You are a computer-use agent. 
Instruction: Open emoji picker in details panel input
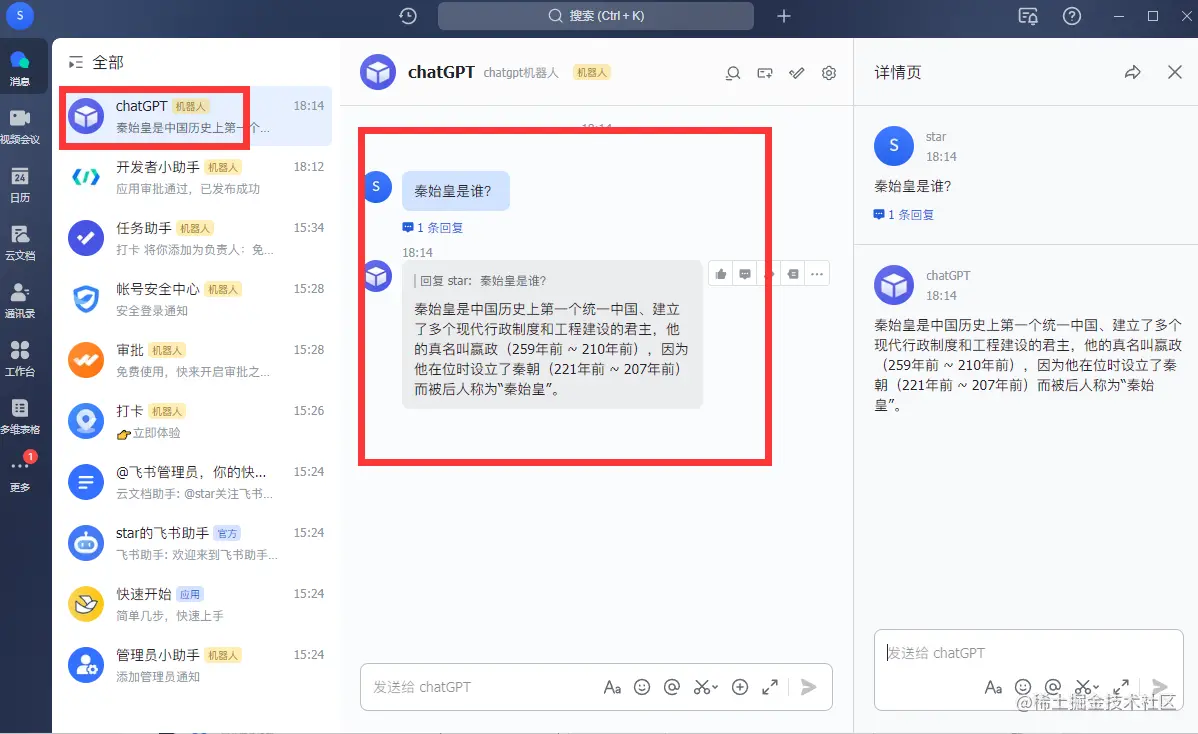[1023, 687]
